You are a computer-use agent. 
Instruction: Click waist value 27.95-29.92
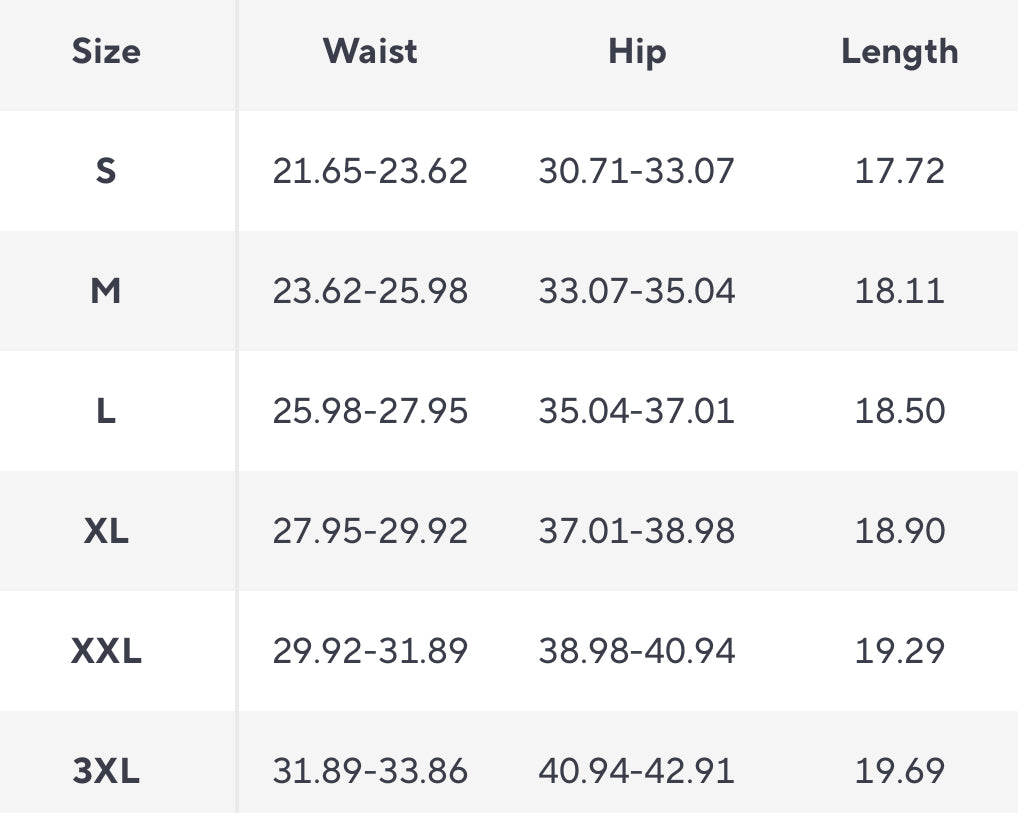click(x=370, y=531)
